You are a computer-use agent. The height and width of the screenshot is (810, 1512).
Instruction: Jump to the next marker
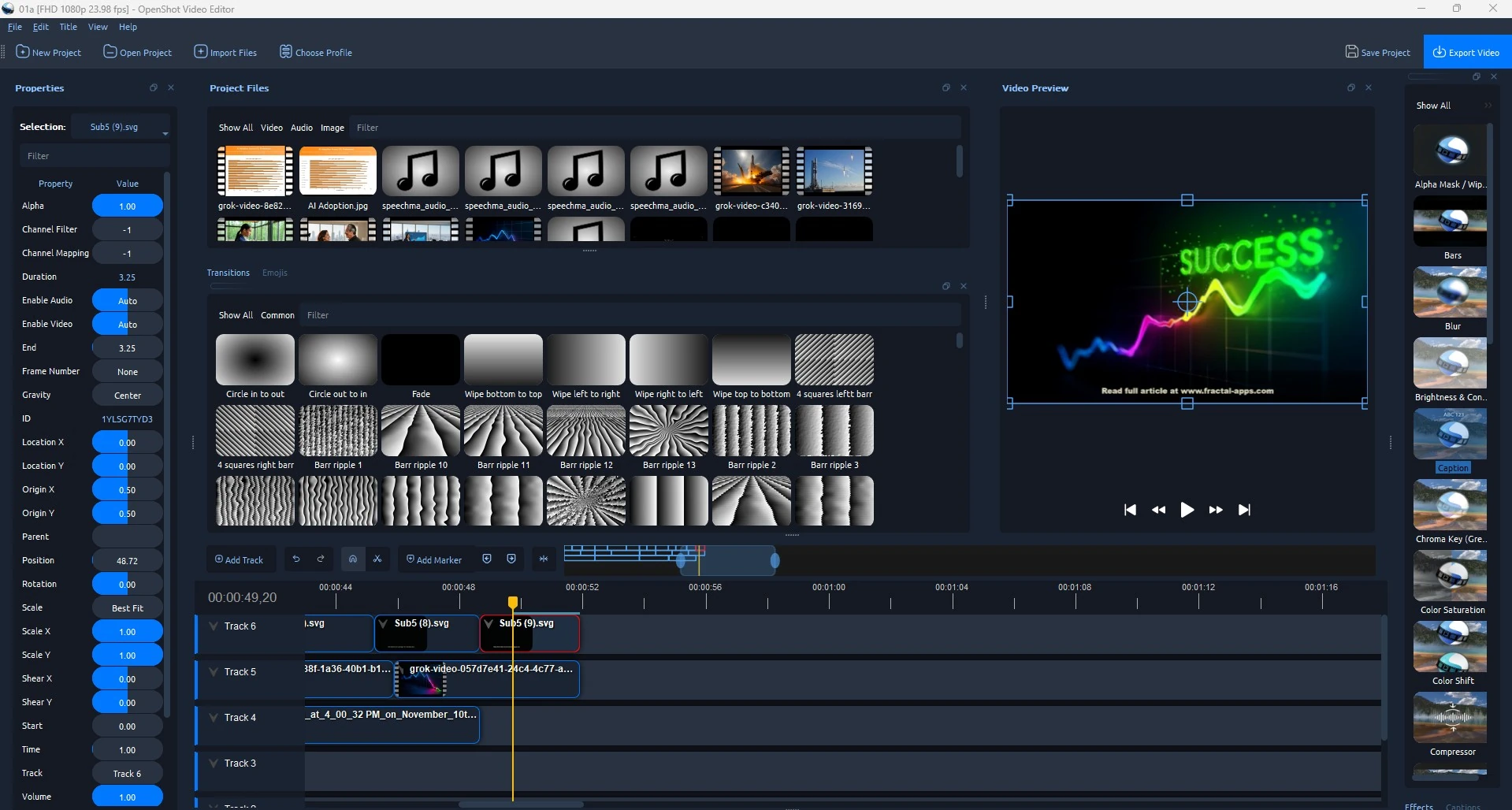(511, 559)
